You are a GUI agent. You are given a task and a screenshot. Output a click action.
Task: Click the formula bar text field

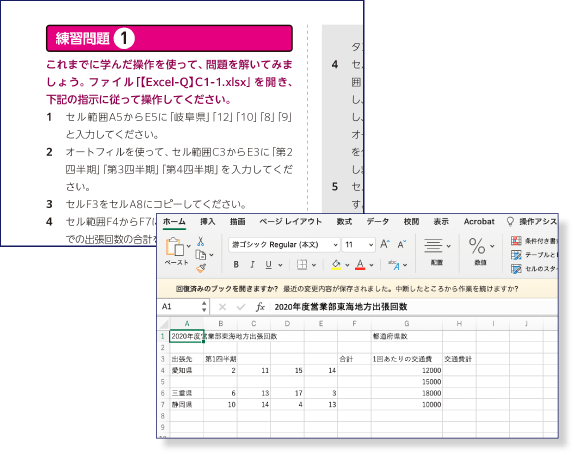[x=414, y=307]
